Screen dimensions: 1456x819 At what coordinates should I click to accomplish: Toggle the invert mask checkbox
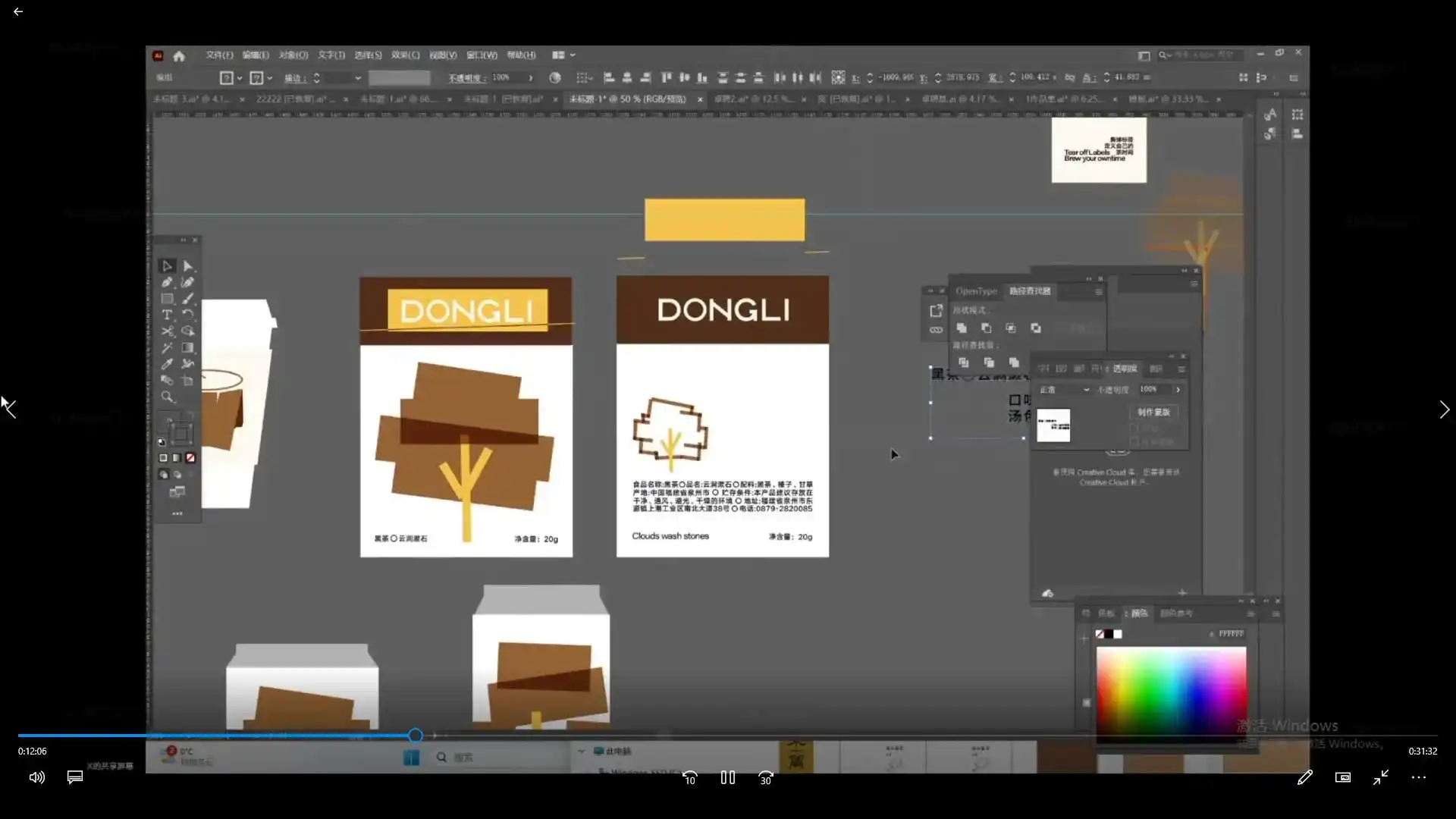tap(1134, 441)
